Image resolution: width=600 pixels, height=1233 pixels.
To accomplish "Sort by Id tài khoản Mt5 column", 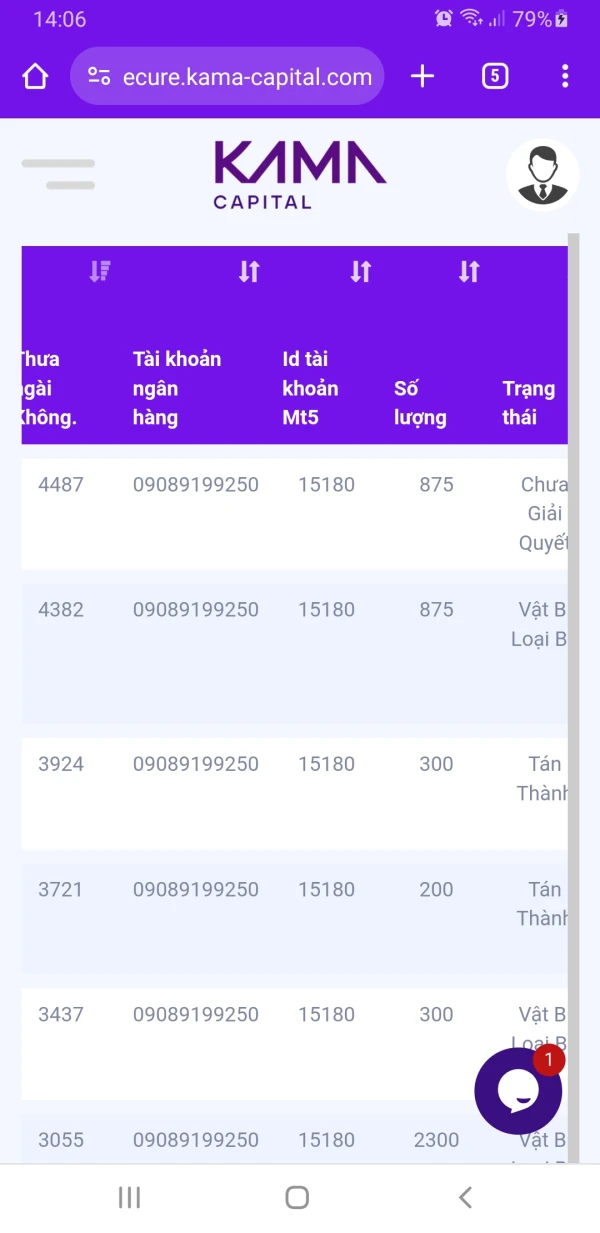I will (361, 271).
